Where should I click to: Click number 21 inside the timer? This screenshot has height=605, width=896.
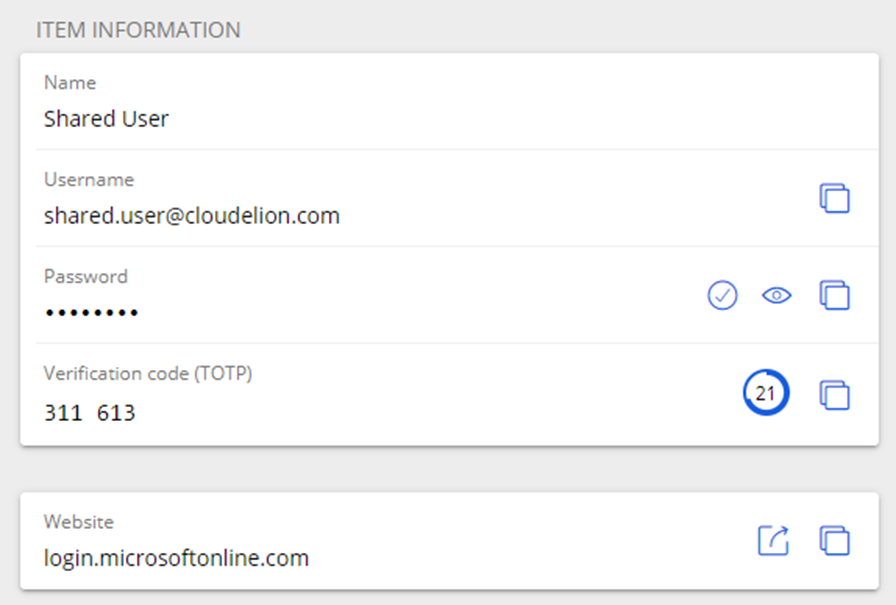765,393
